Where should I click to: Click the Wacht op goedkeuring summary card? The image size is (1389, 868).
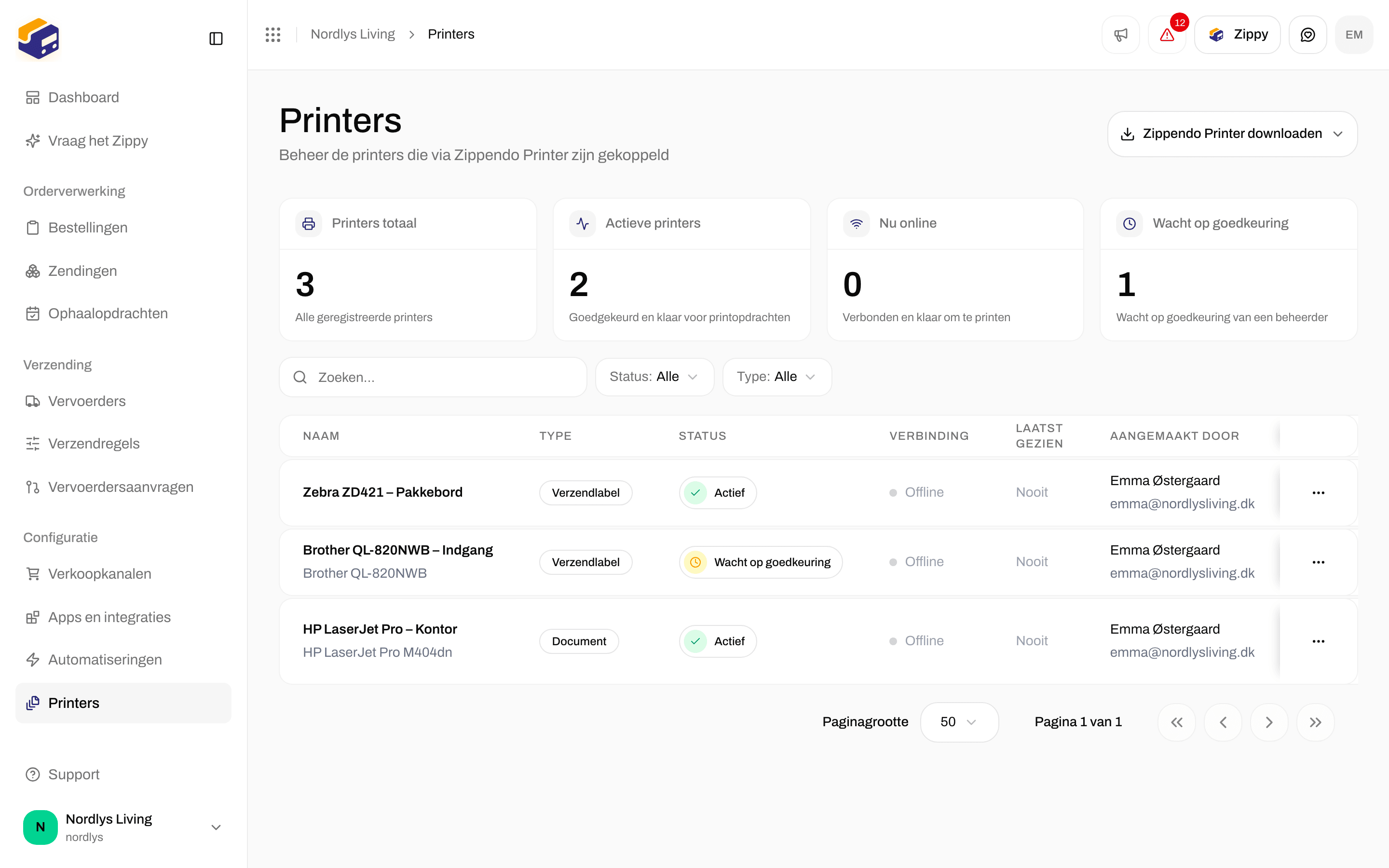(1228, 270)
